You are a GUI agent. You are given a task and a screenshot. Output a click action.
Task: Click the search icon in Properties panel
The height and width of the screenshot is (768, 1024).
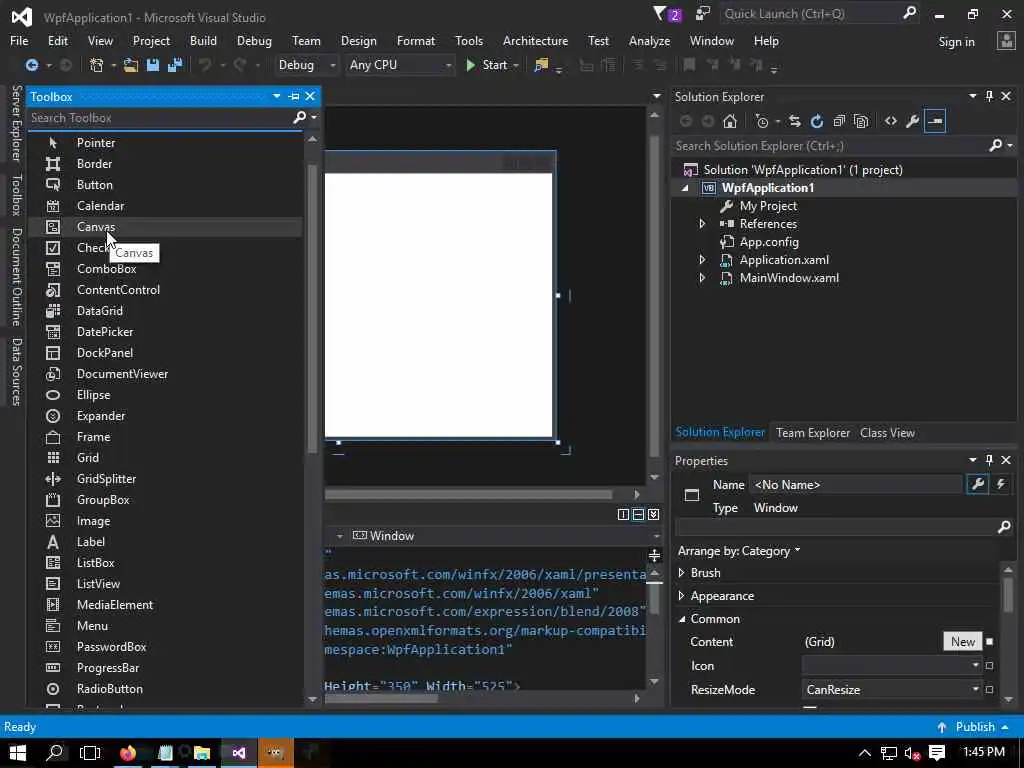coord(1004,526)
